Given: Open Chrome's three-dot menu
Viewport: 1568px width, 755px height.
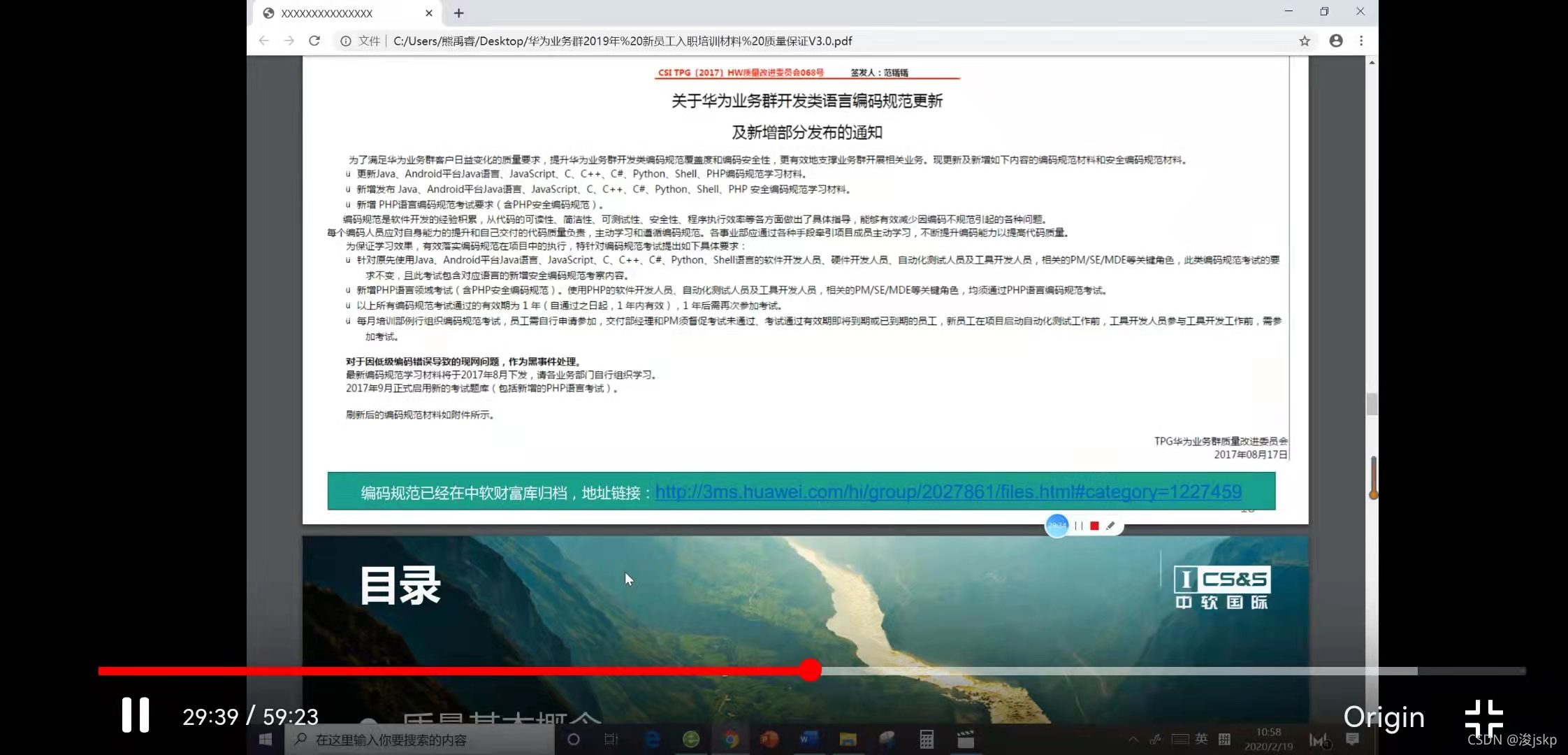Looking at the screenshot, I should coord(1361,41).
